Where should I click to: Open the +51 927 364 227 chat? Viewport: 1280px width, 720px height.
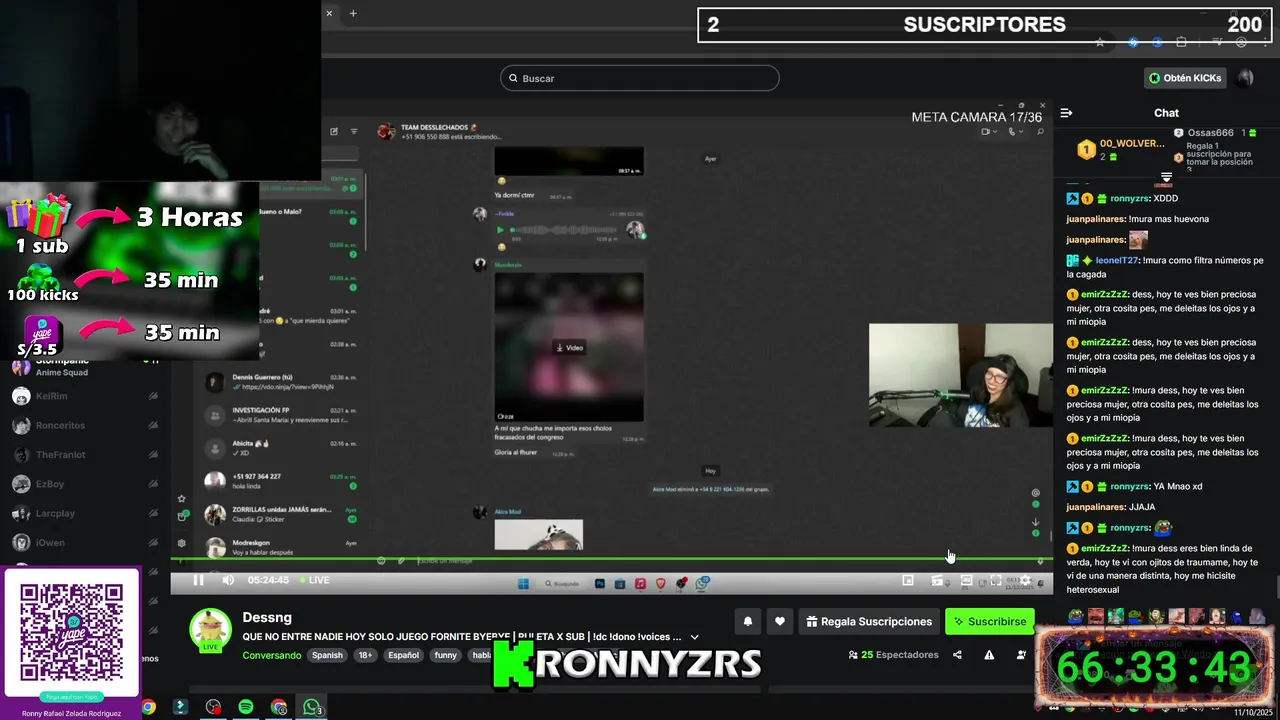click(280, 481)
